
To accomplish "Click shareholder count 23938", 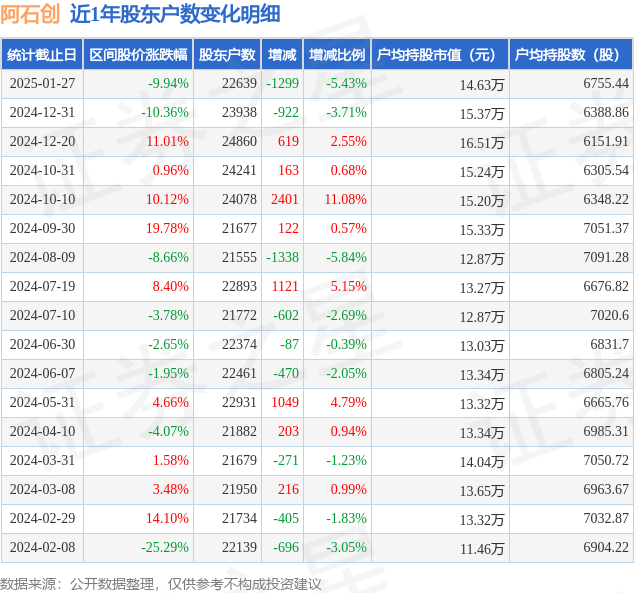I will 239,112.
